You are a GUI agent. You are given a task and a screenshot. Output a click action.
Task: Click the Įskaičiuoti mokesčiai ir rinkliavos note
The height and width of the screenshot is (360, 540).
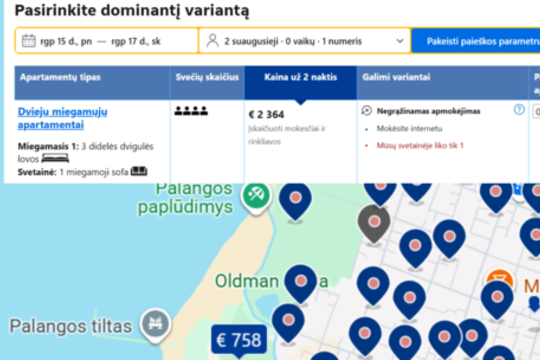[287, 135]
